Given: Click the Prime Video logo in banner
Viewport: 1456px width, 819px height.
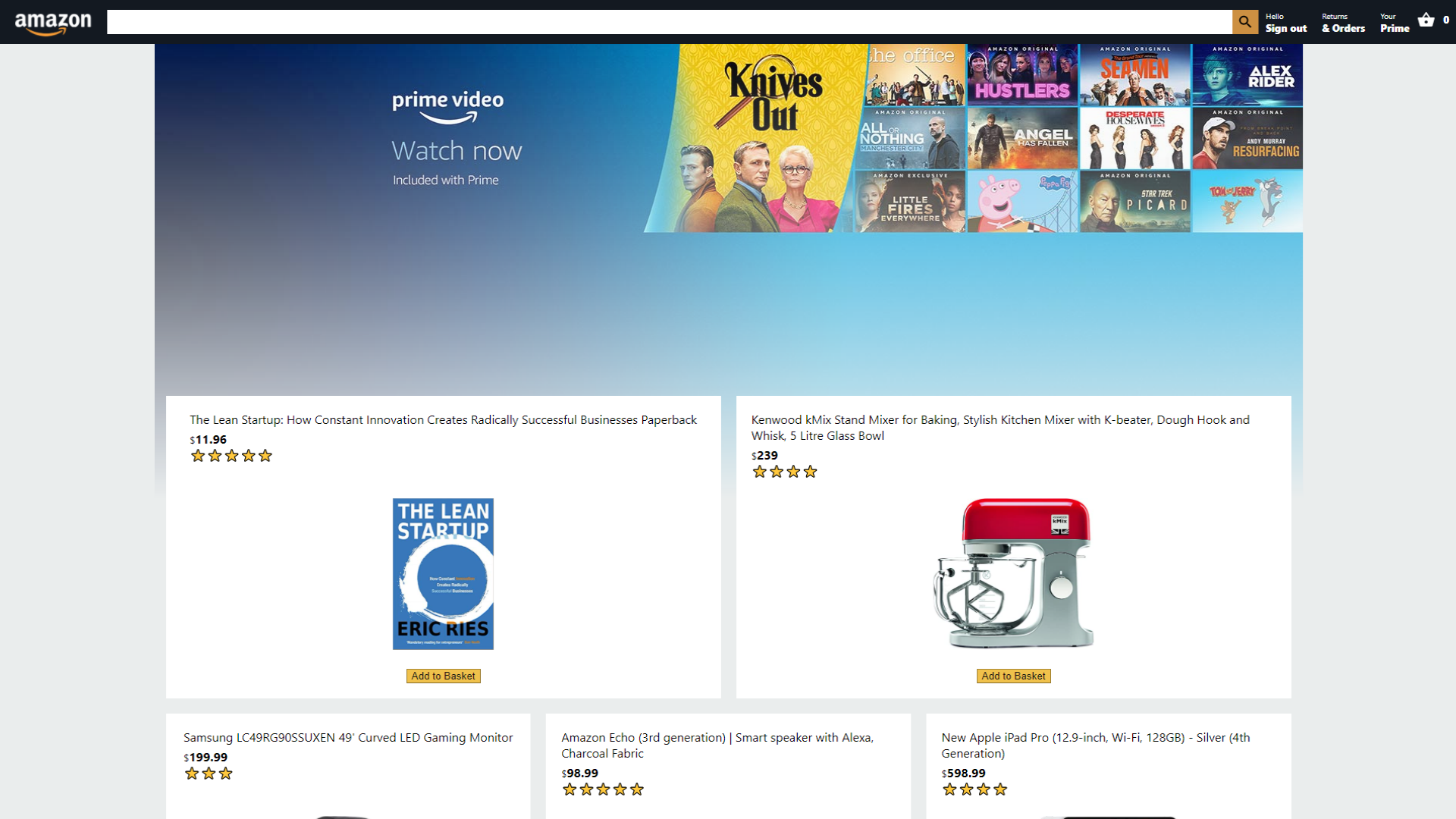Looking at the screenshot, I should (447, 107).
